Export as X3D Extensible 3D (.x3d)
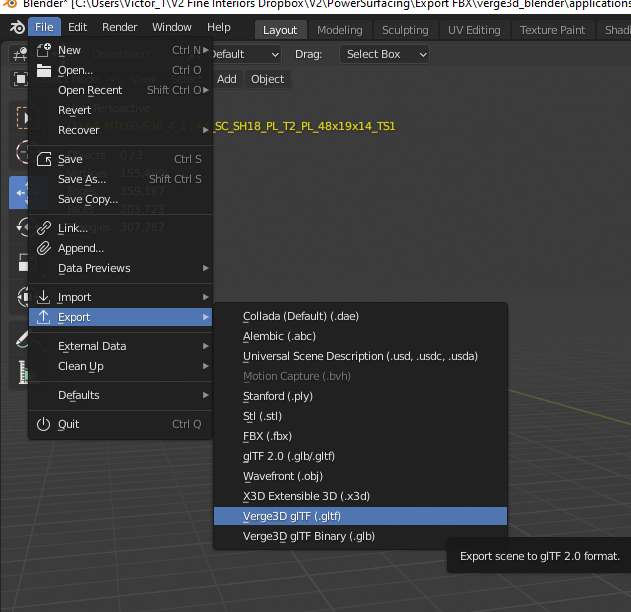Image resolution: width=631 pixels, height=612 pixels. click(x=360, y=496)
